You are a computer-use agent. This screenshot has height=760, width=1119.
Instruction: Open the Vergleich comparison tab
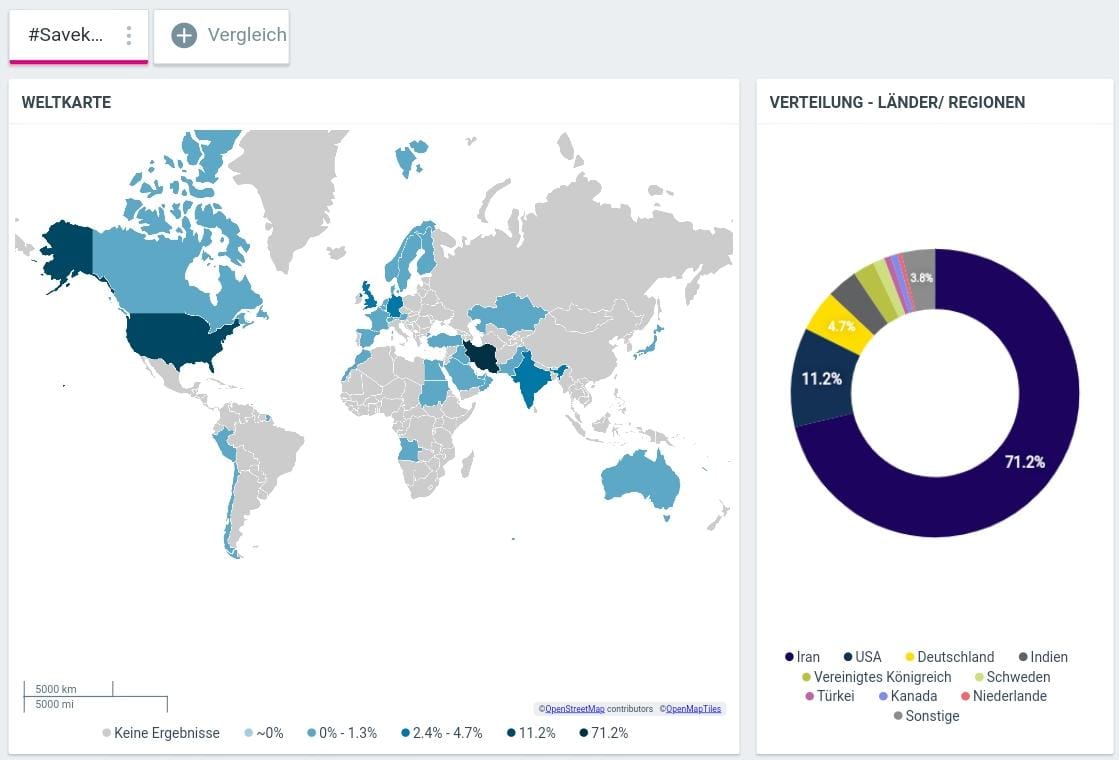tap(221, 36)
